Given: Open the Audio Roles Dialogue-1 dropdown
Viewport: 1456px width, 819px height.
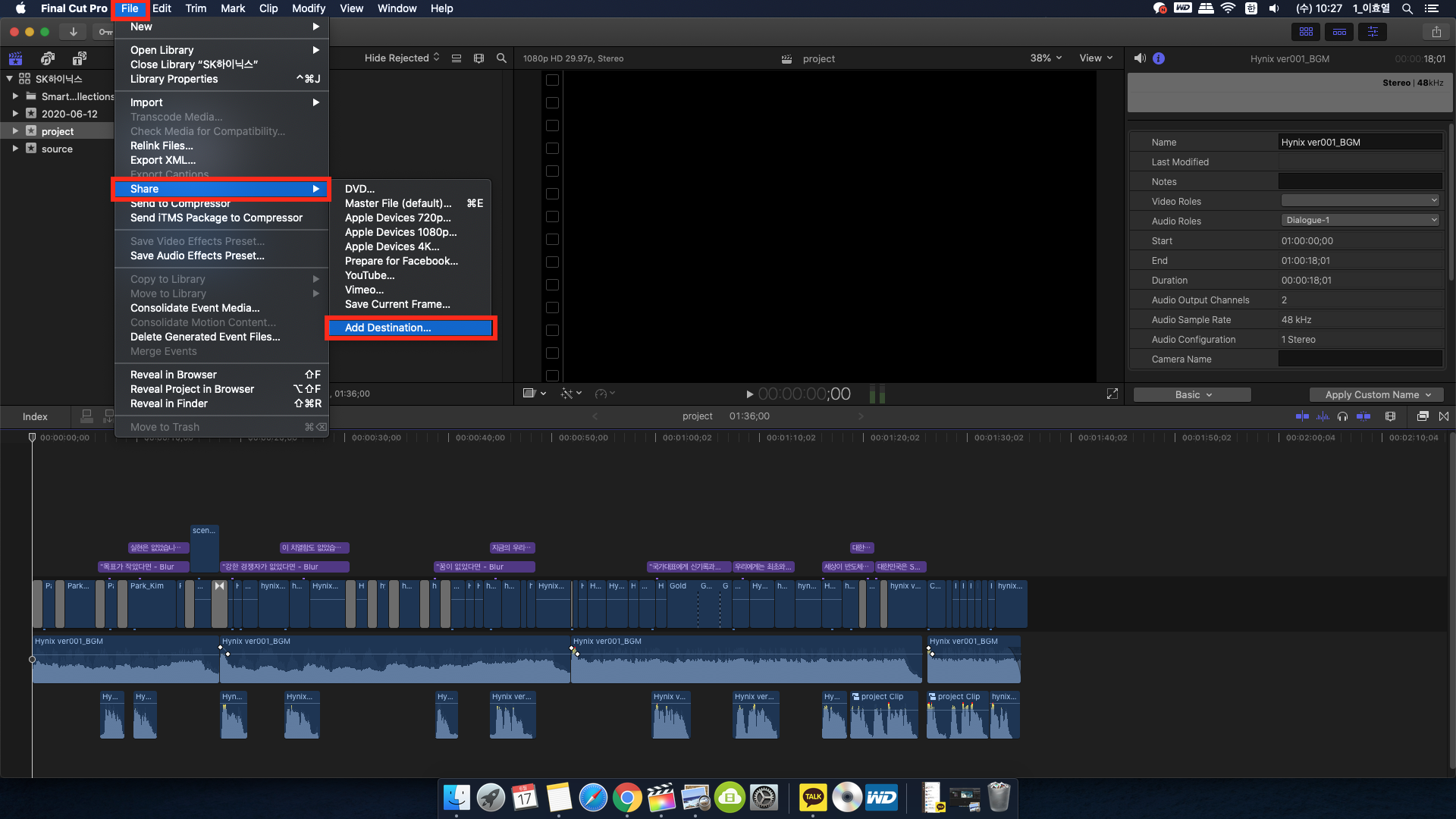Looking at the screenshot, I should (1360, 221).
